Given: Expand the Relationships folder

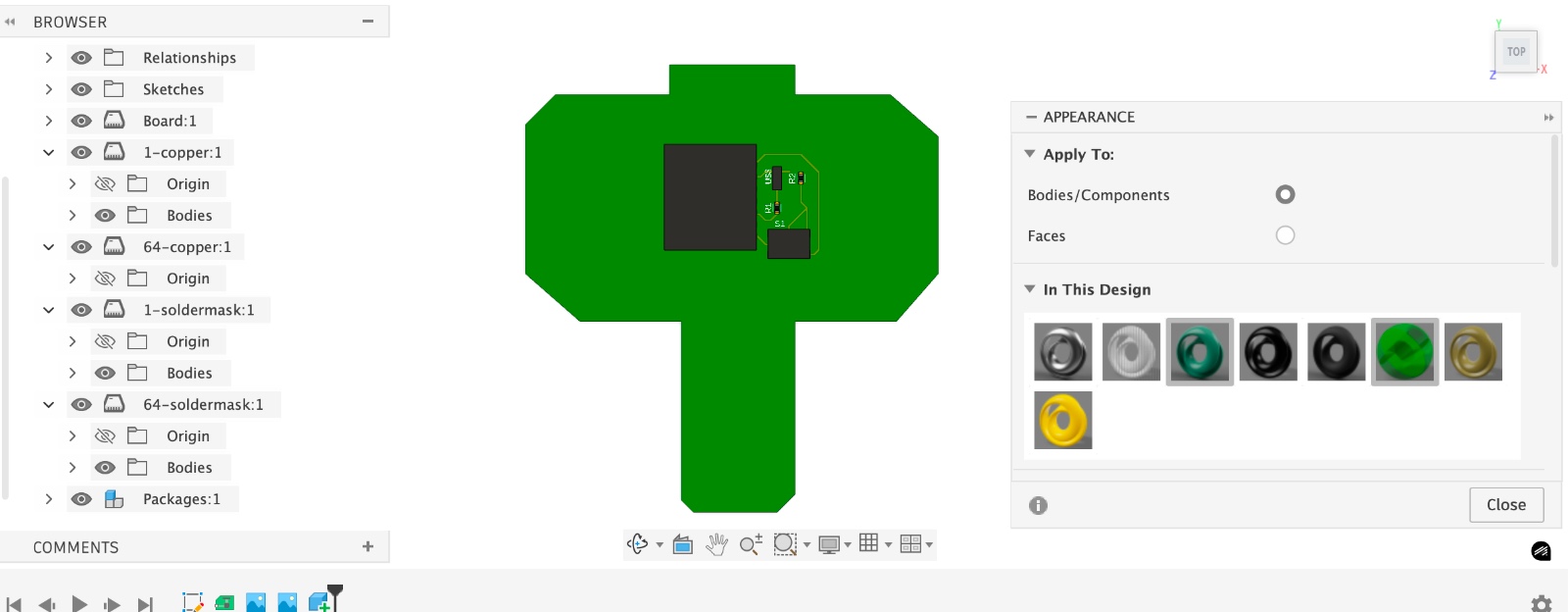Looking at the screenshot, I should [x=48, y=58].
